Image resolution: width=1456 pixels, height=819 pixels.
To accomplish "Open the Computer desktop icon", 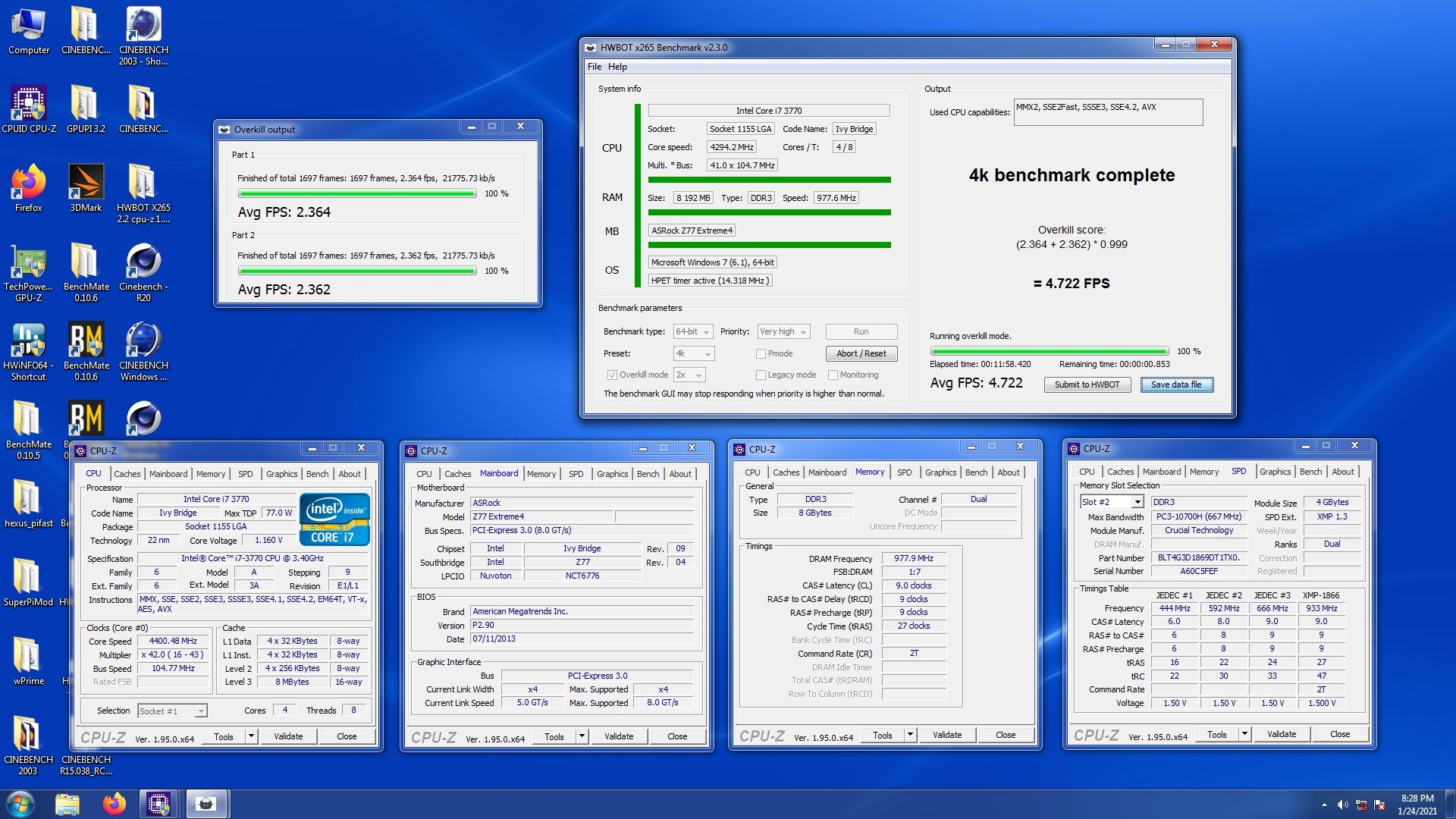I will pos(29,31).
